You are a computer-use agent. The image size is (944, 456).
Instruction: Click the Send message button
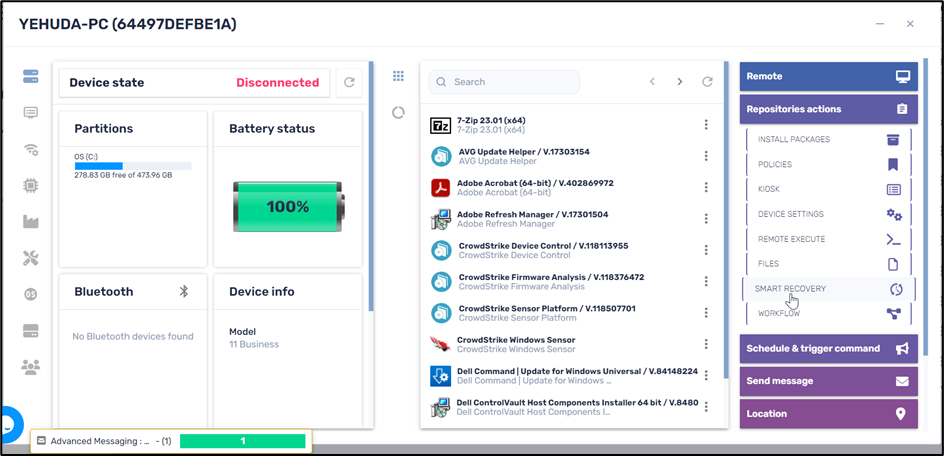[828, 381]
